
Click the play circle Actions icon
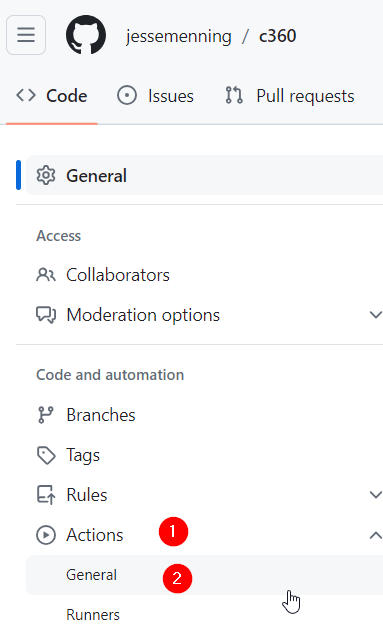46,535
